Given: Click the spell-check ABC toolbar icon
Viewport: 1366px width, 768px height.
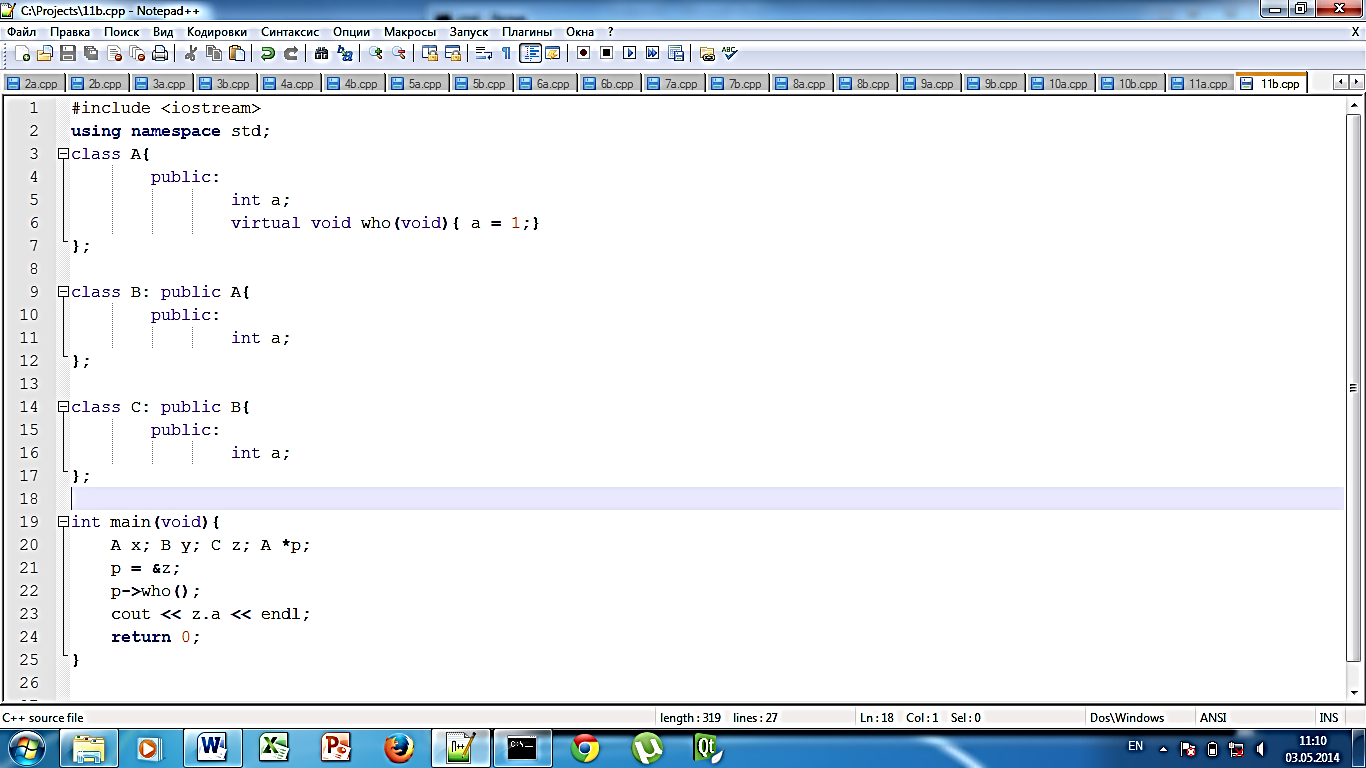Looking at the screenshot, I should 729,53.
